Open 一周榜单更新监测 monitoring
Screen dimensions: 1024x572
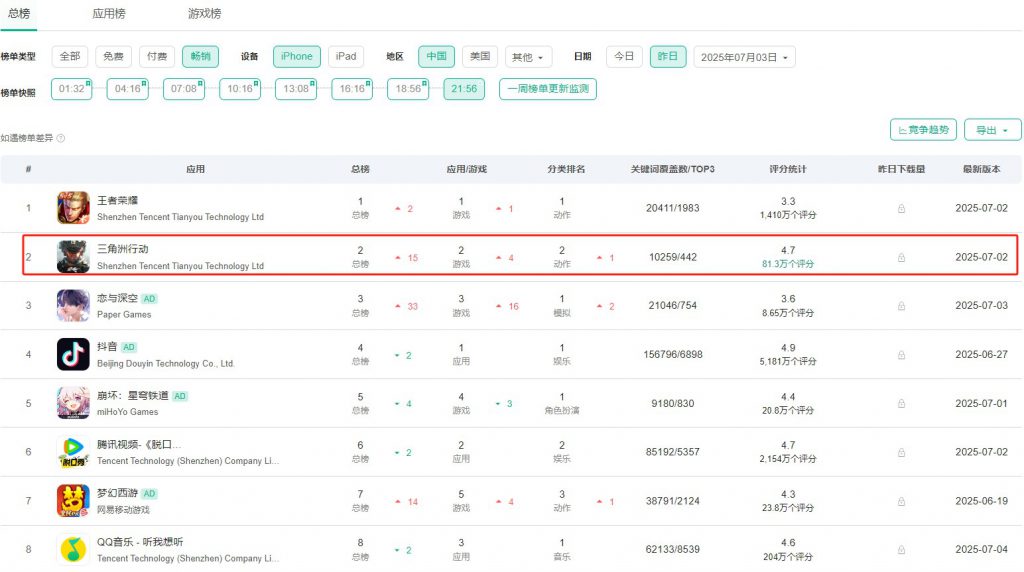(x=548, y=89)
